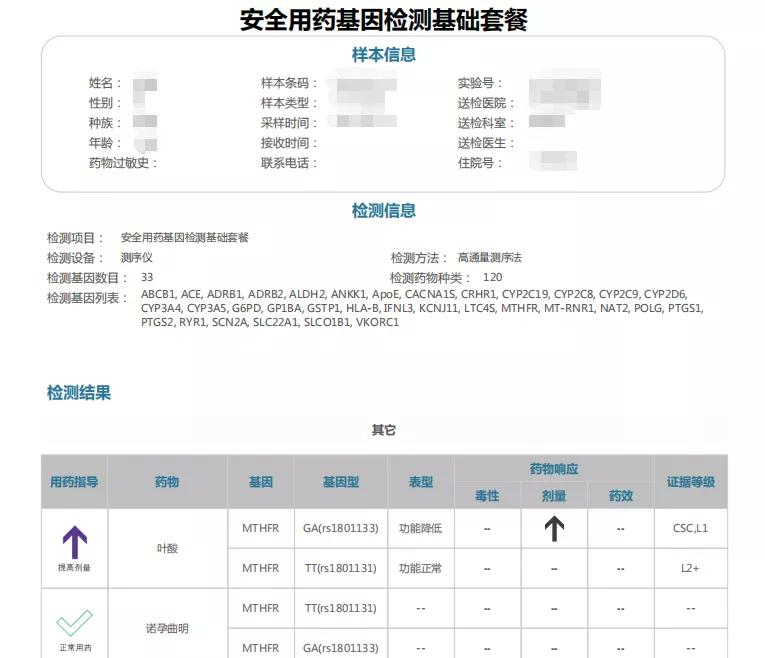Click the 用药指导 column header

point(74,482)
